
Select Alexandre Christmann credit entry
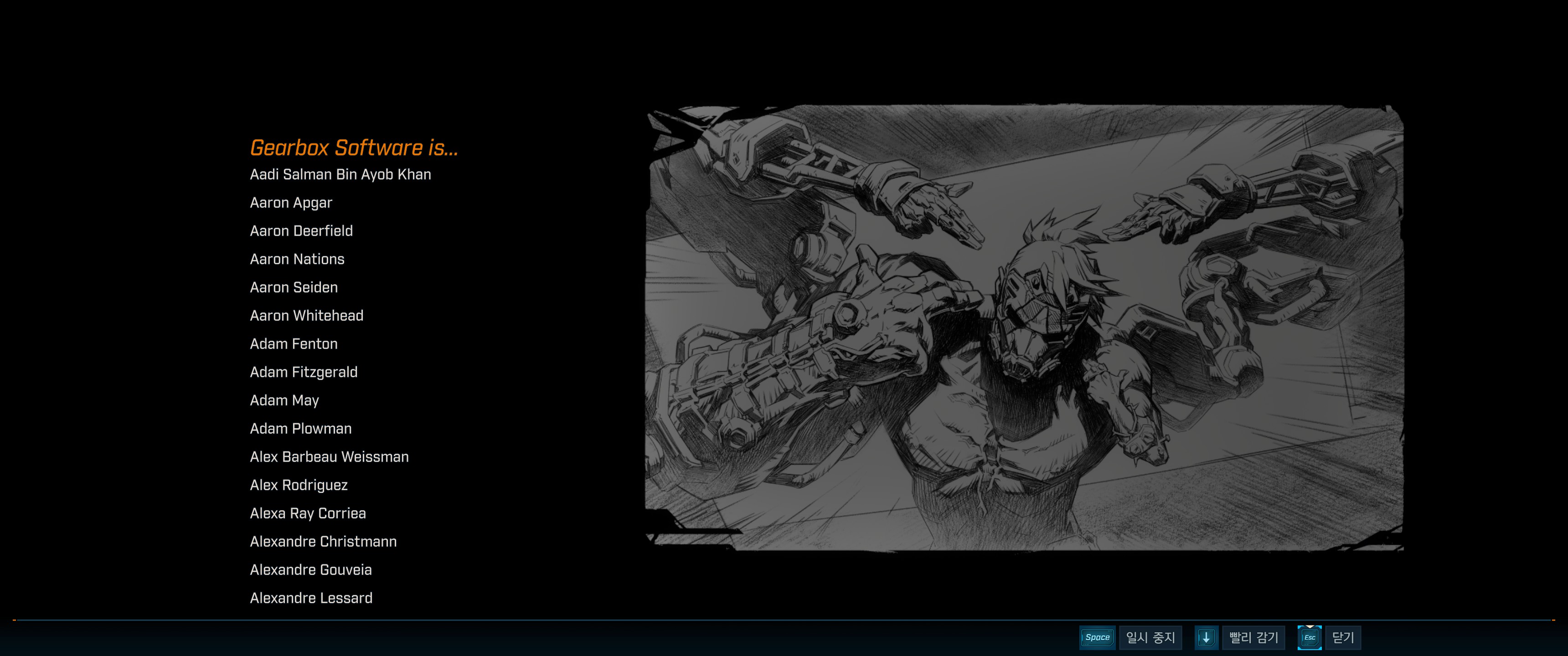click(x=323, y=542)
